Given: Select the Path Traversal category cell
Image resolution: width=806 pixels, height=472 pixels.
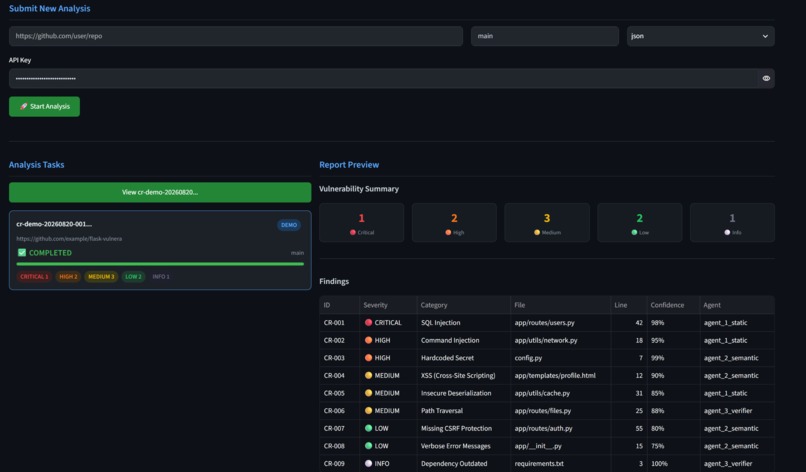Looking at the screenshot, I should pos(463,411).
